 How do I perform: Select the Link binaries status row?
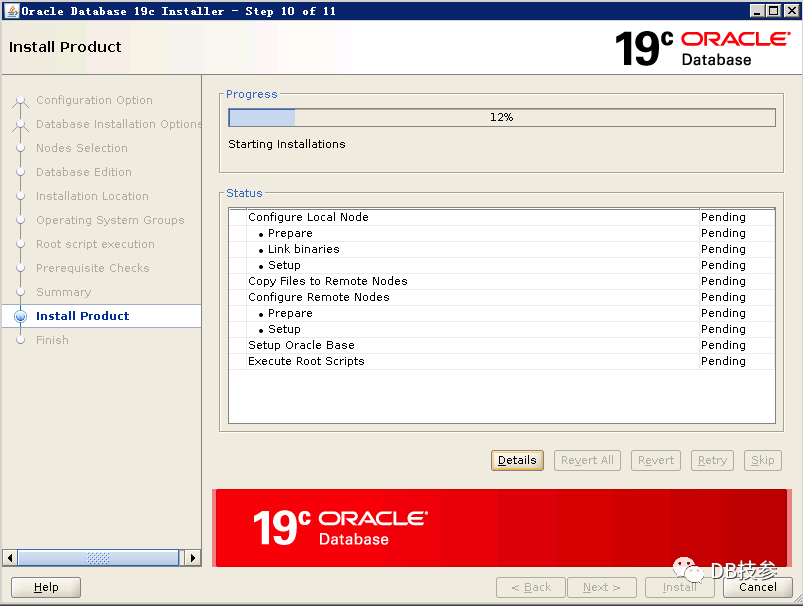point(303,249)
